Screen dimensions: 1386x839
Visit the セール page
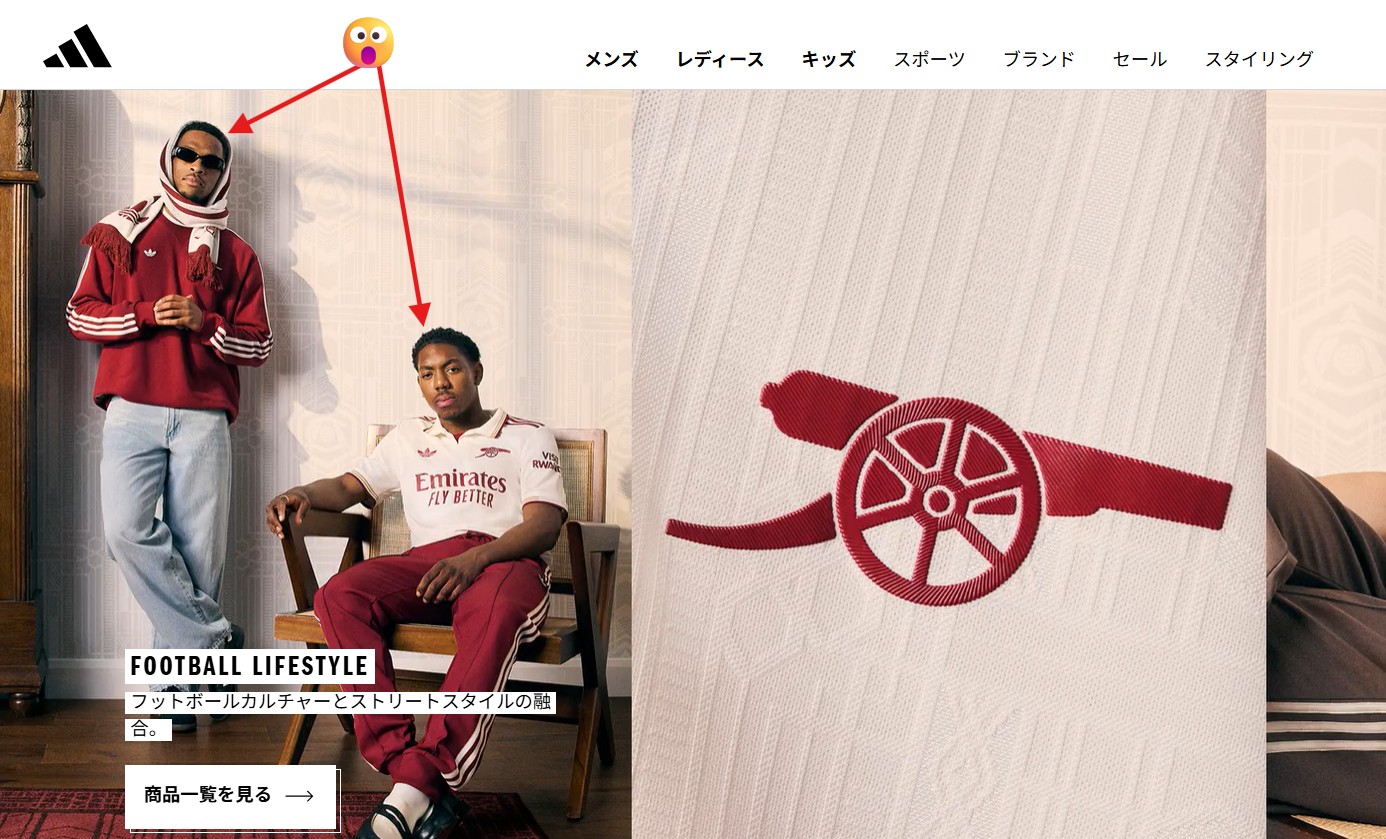click(x=1140, y=59)
